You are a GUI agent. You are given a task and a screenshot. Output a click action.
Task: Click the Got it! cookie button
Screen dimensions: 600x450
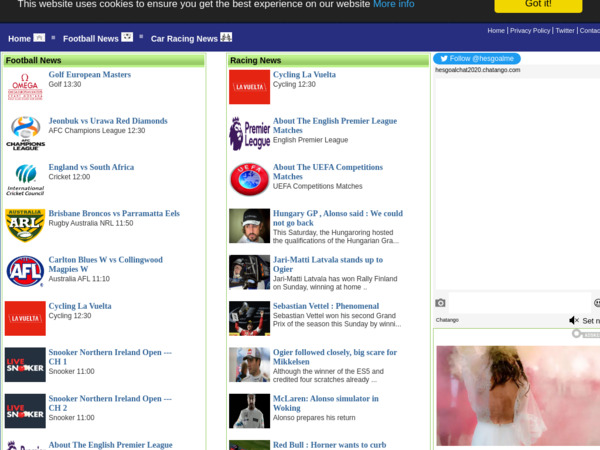(538, 5)
